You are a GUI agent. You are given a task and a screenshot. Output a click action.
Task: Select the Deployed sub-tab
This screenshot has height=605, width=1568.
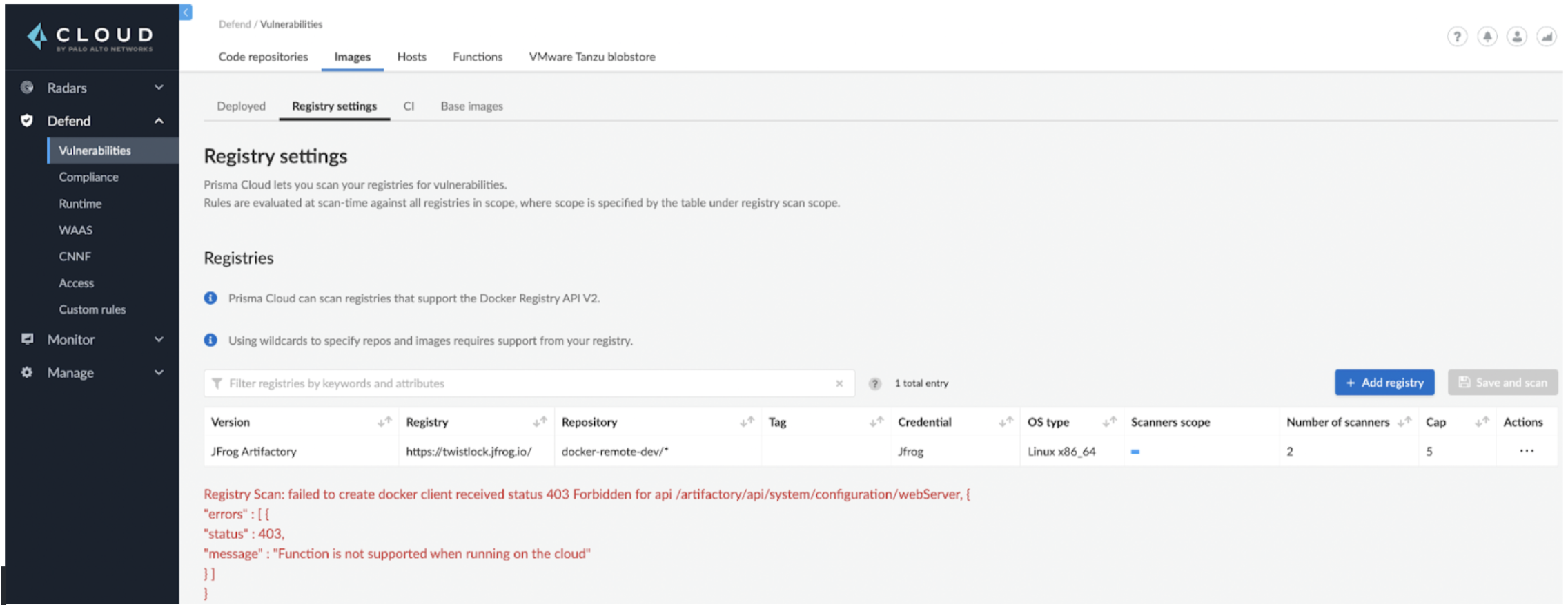click(241, 106)
